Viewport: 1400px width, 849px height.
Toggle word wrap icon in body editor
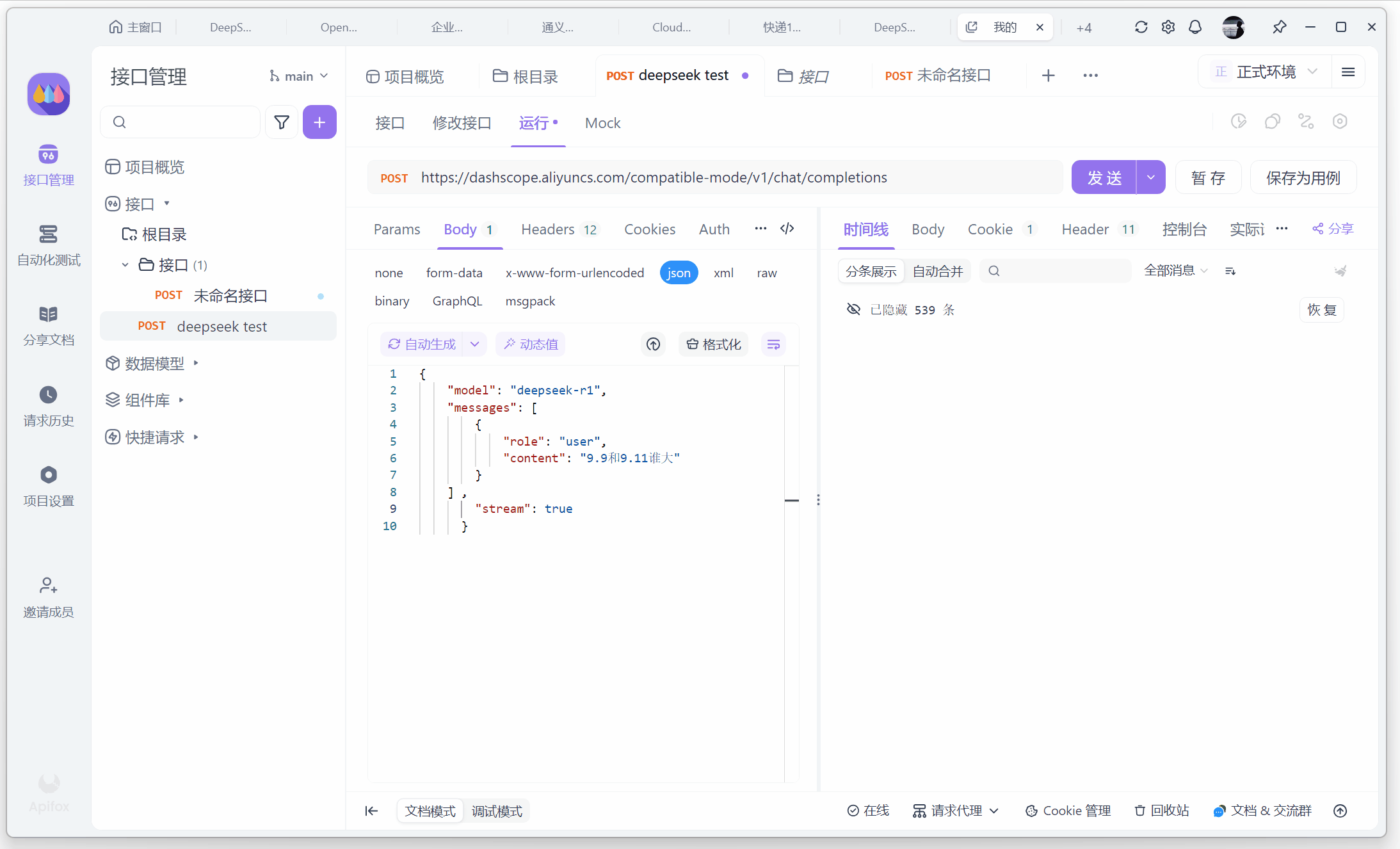773,344
